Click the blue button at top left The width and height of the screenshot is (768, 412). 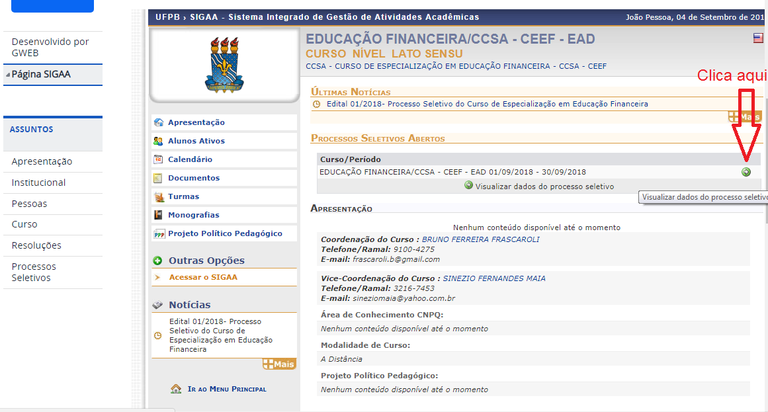(x=52, y=6)
